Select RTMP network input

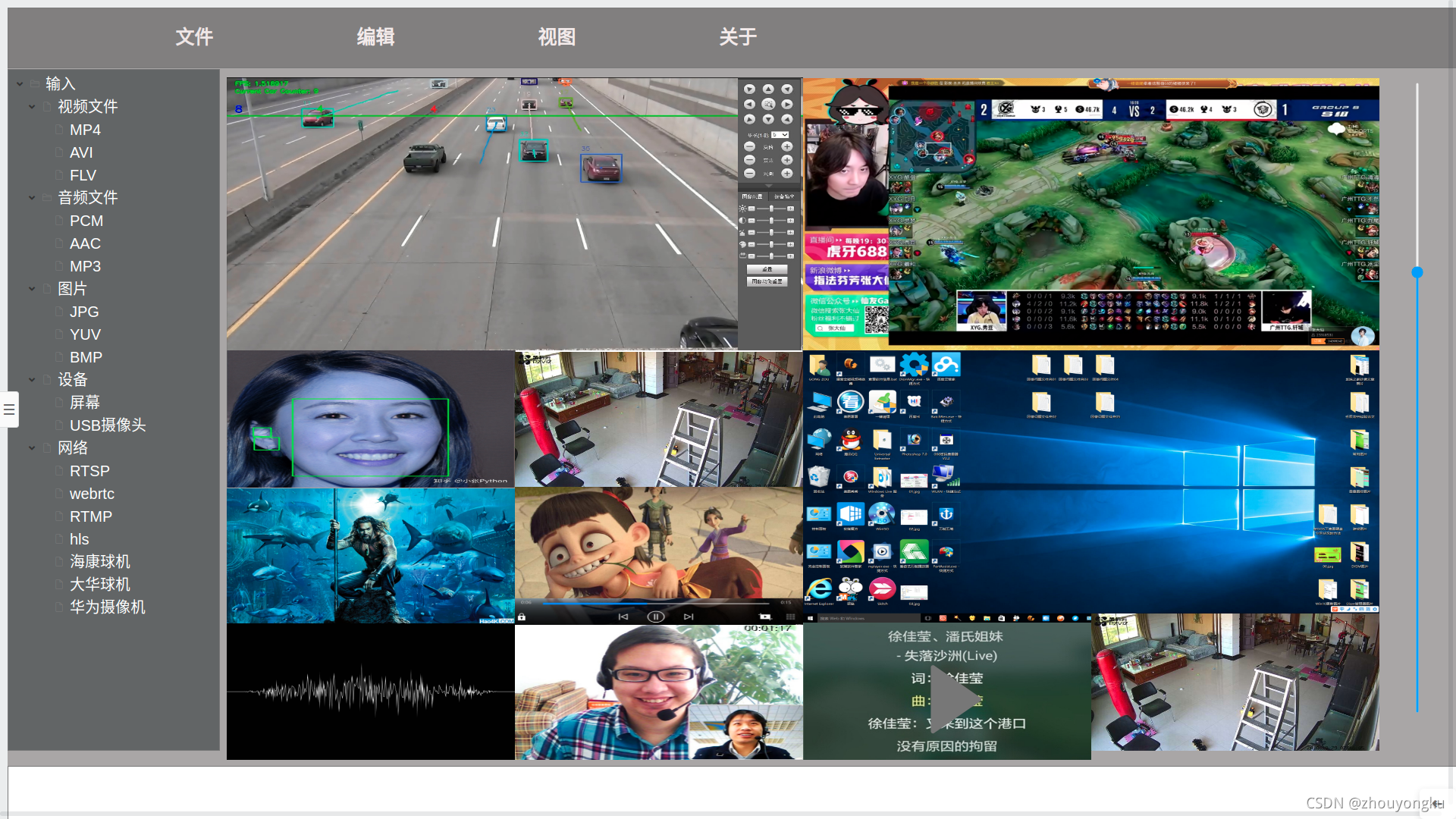91,516
